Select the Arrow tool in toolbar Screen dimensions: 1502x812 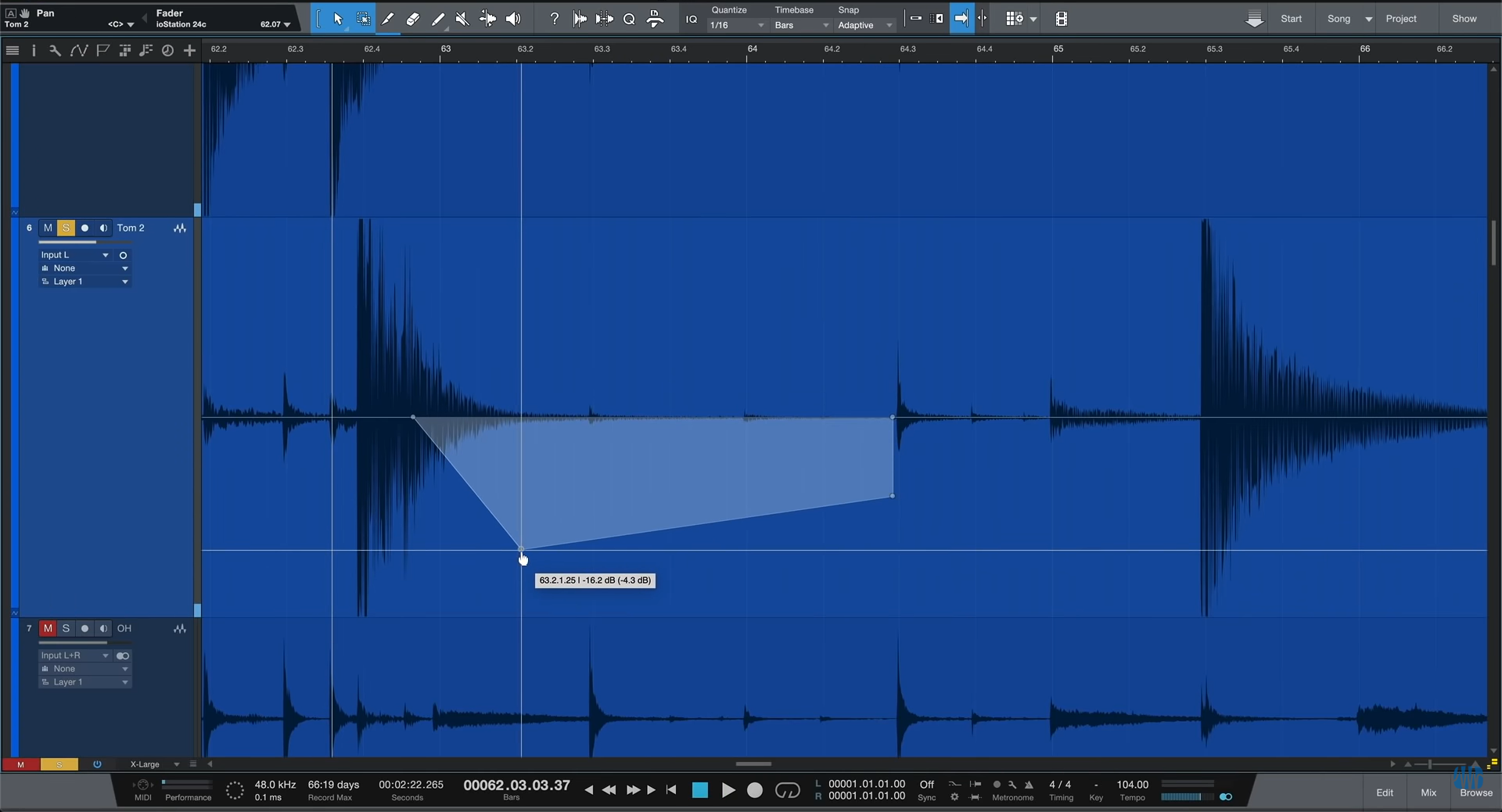click(338, 19)
